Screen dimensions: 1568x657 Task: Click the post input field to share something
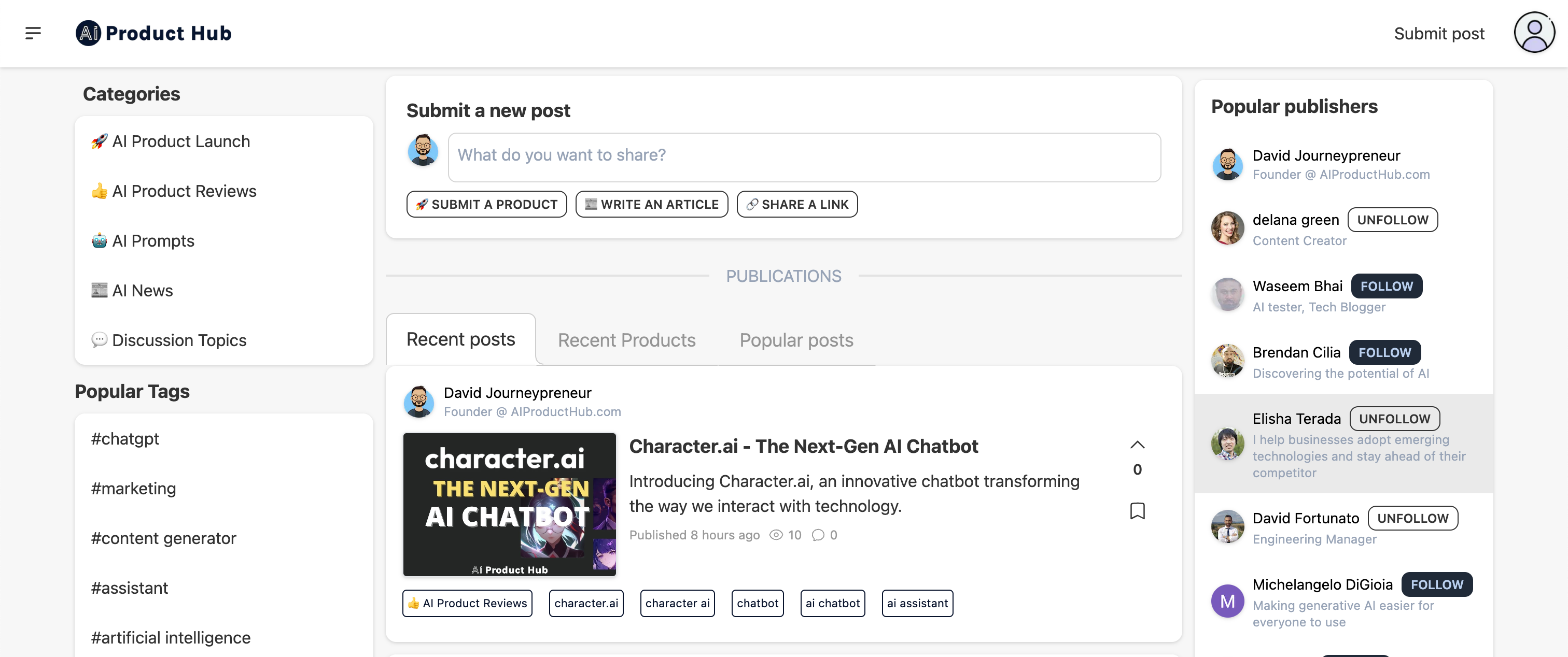(x=805, y=156)
